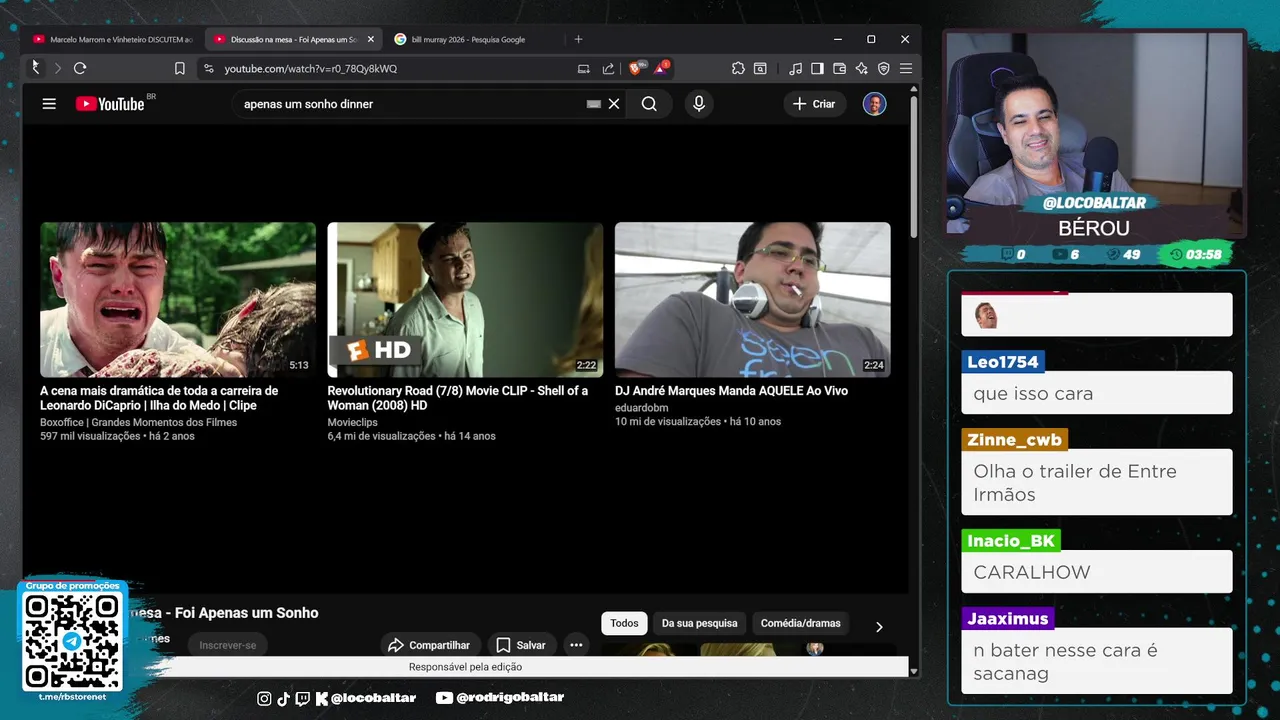Select the 'Da sua pesquisa' filter chip
This screenshot has height=720, width=1280.
tap(699, 623)
